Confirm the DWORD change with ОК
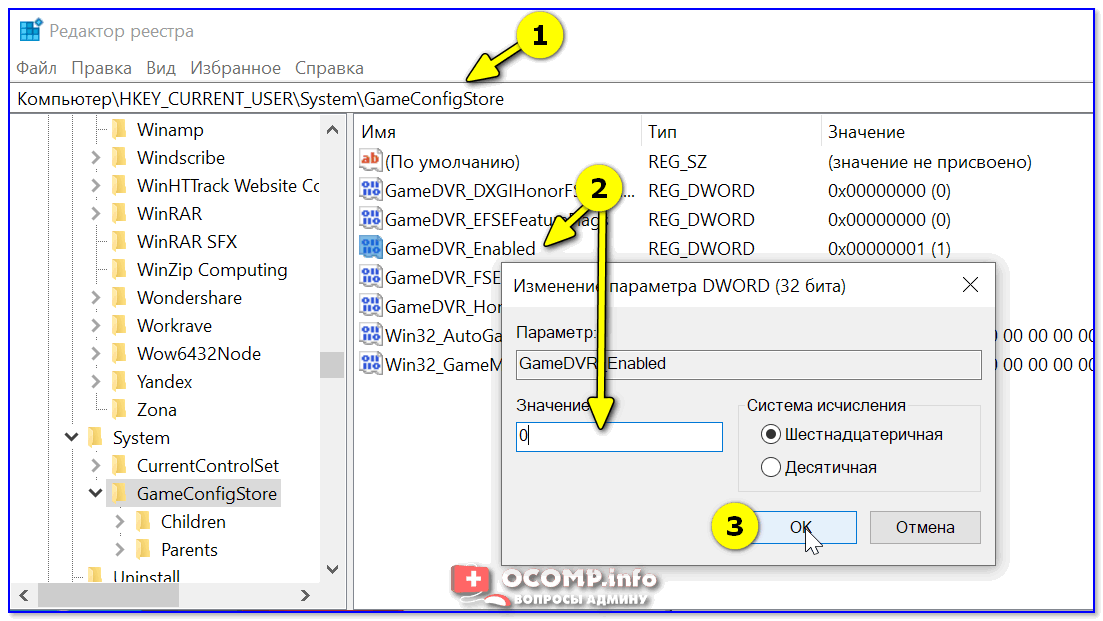This screenshot has height=621, width=1103. coord(801,527)
